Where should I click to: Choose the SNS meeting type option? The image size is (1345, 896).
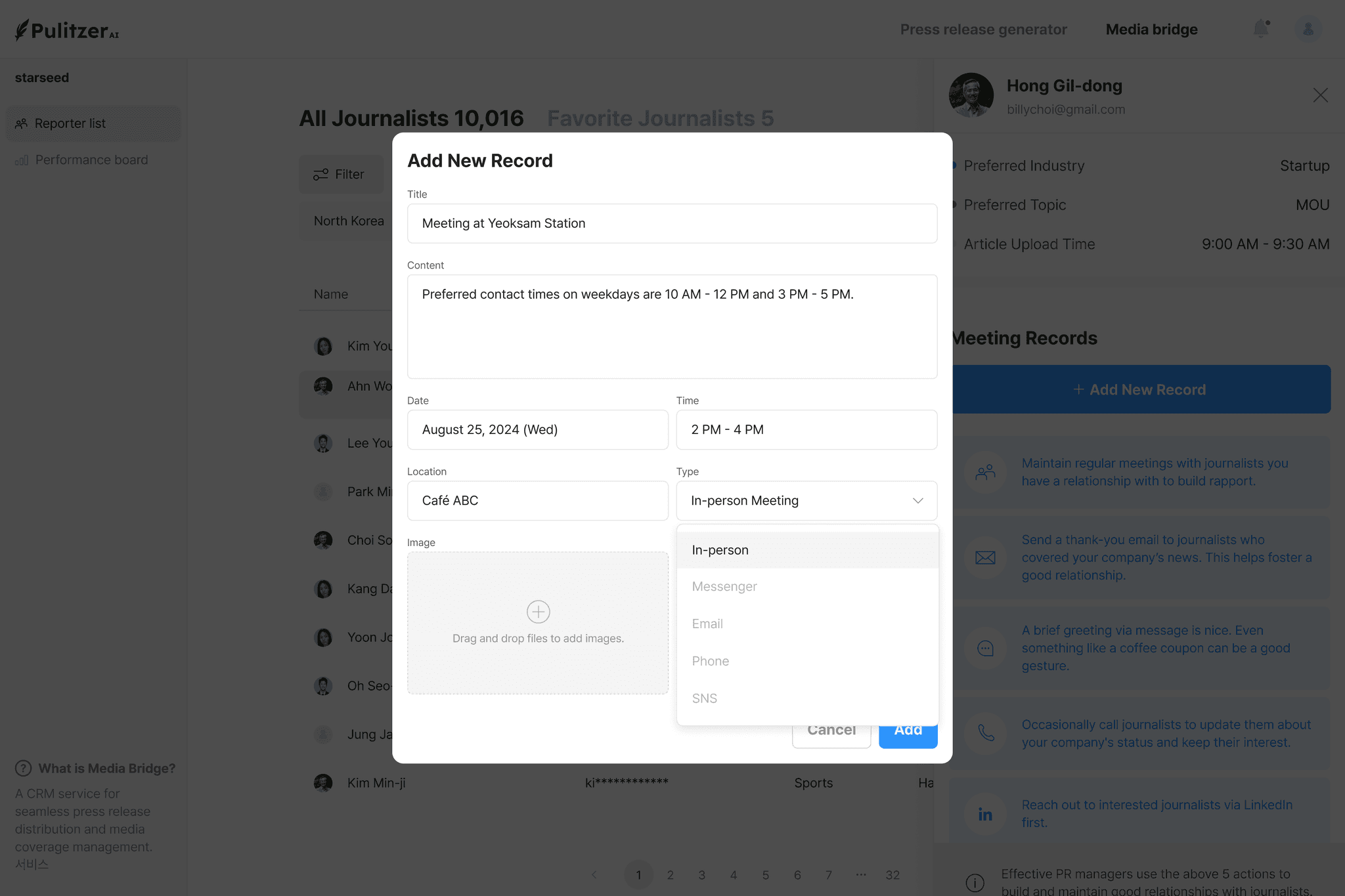coord(705,698)
